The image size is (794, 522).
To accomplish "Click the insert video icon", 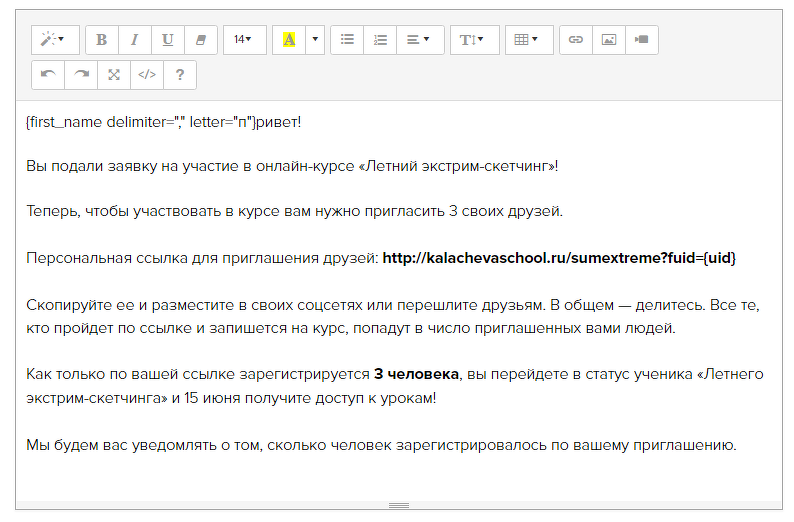I will [x=641, y=40].
